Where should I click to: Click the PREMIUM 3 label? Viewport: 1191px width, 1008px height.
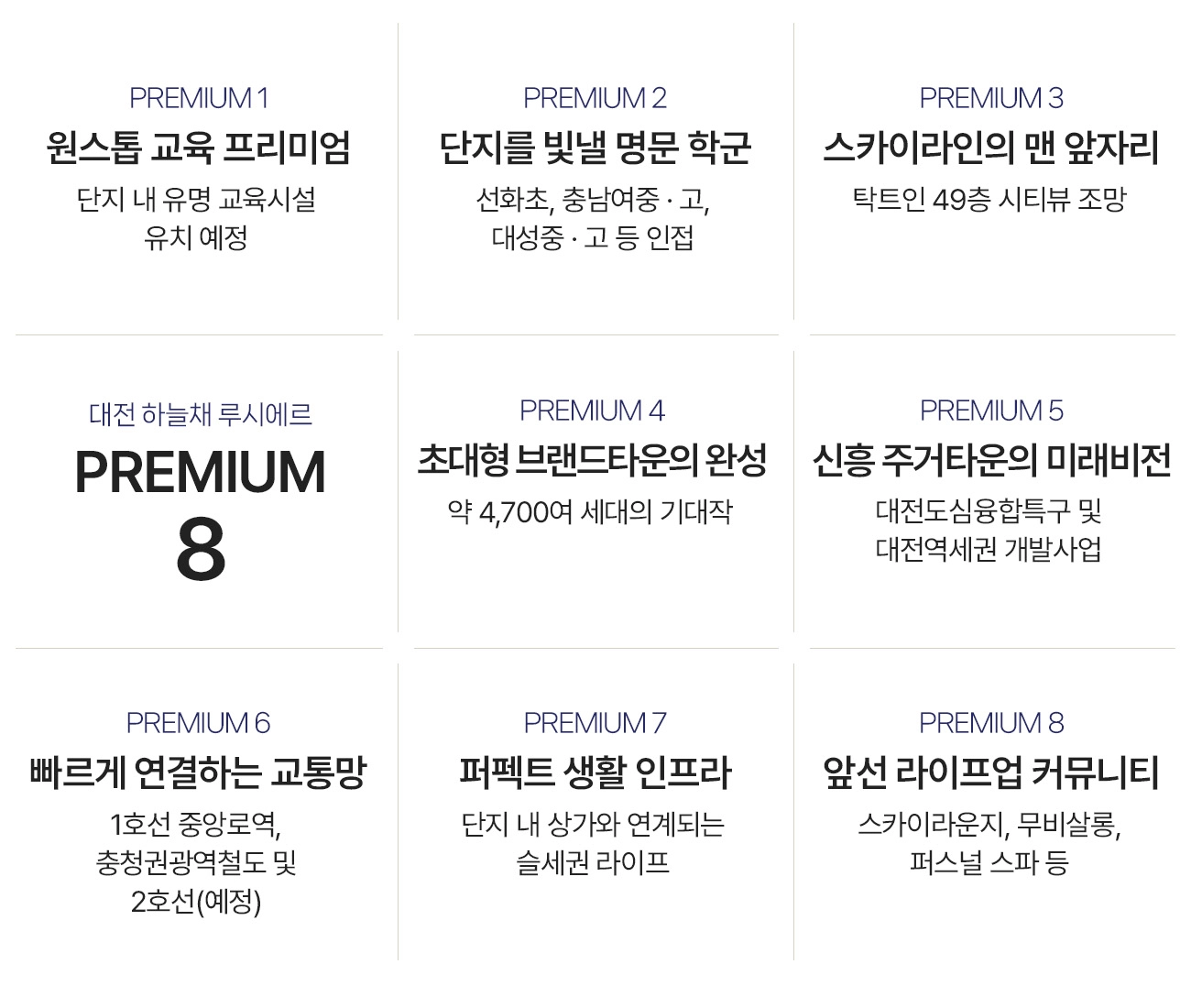click(991, 98)
